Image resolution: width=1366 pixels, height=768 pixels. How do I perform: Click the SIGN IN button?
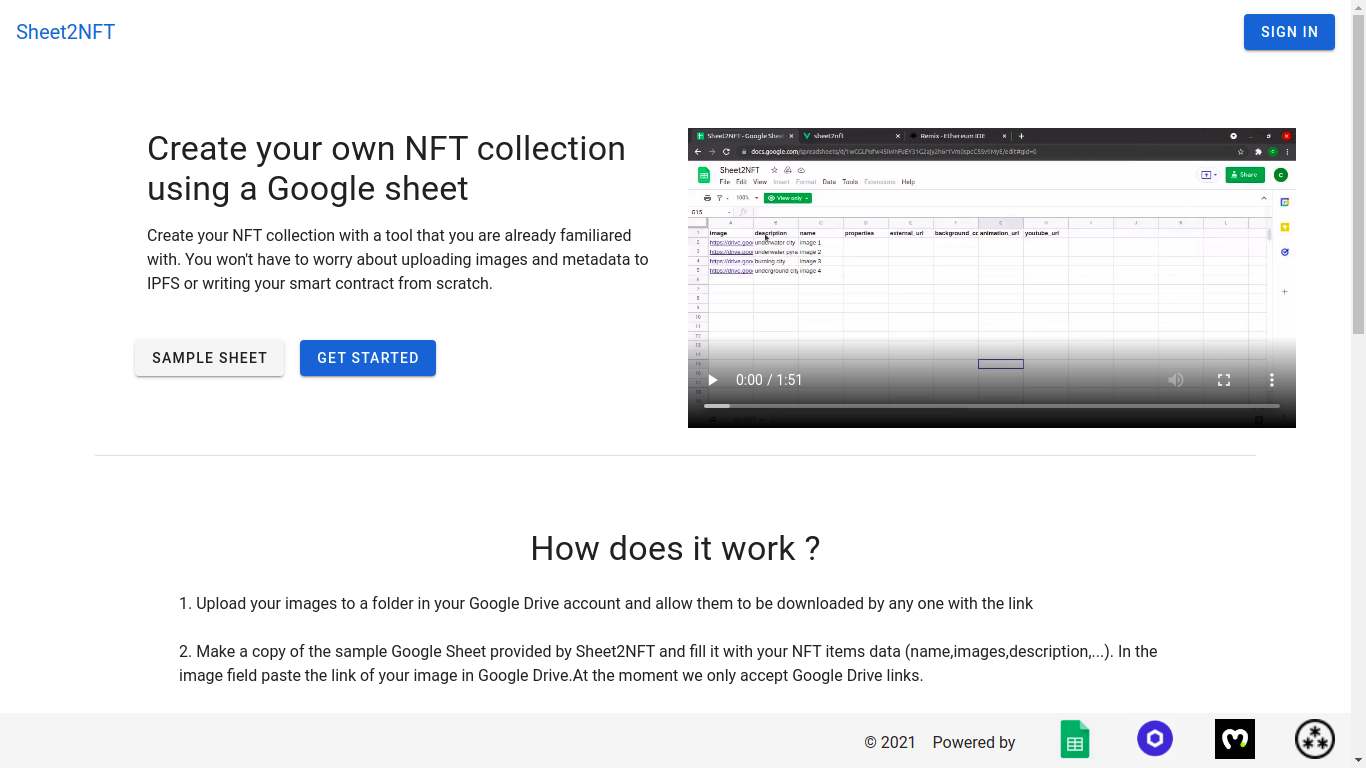coord(1289,32)
